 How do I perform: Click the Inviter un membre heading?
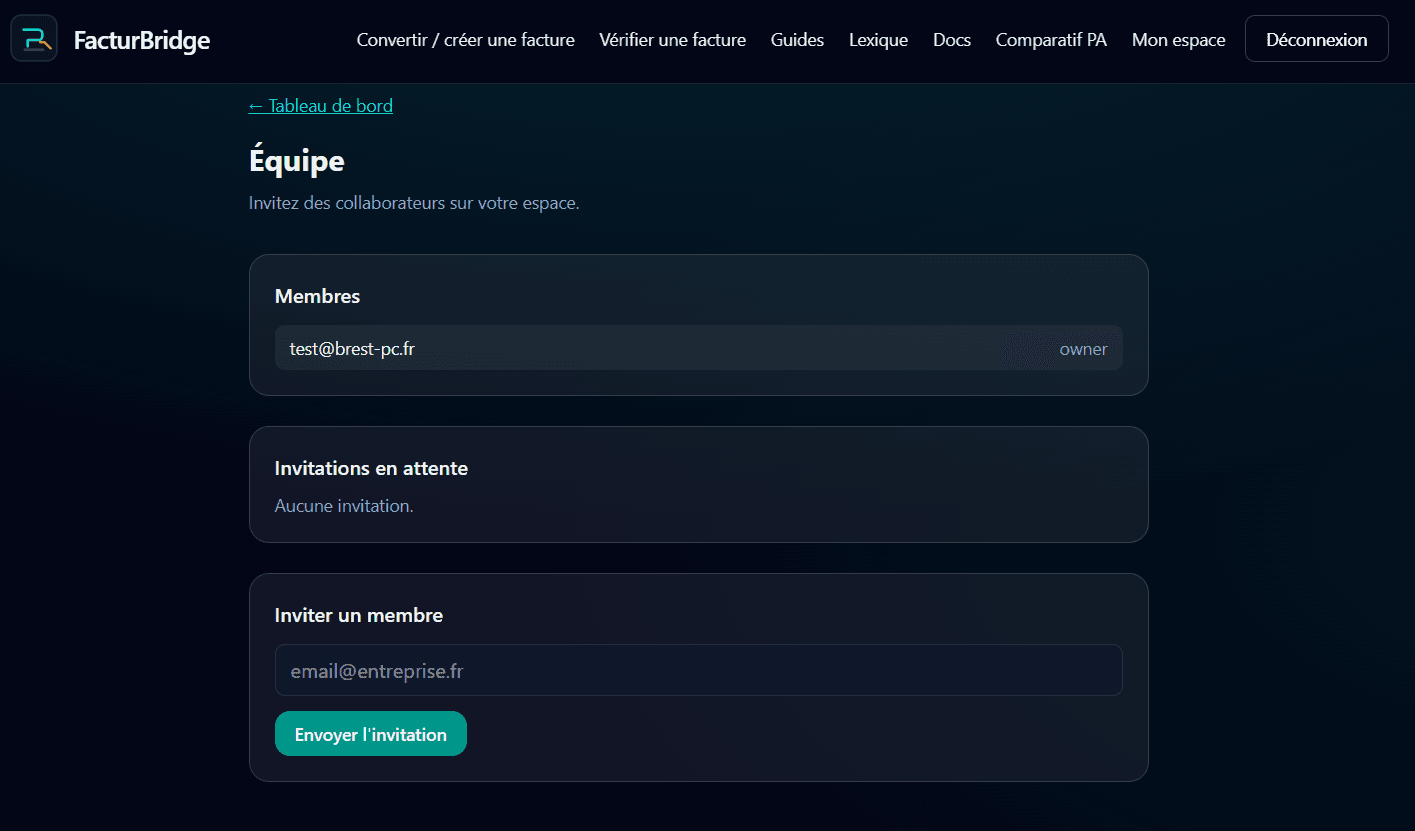(x=359, y=615)
